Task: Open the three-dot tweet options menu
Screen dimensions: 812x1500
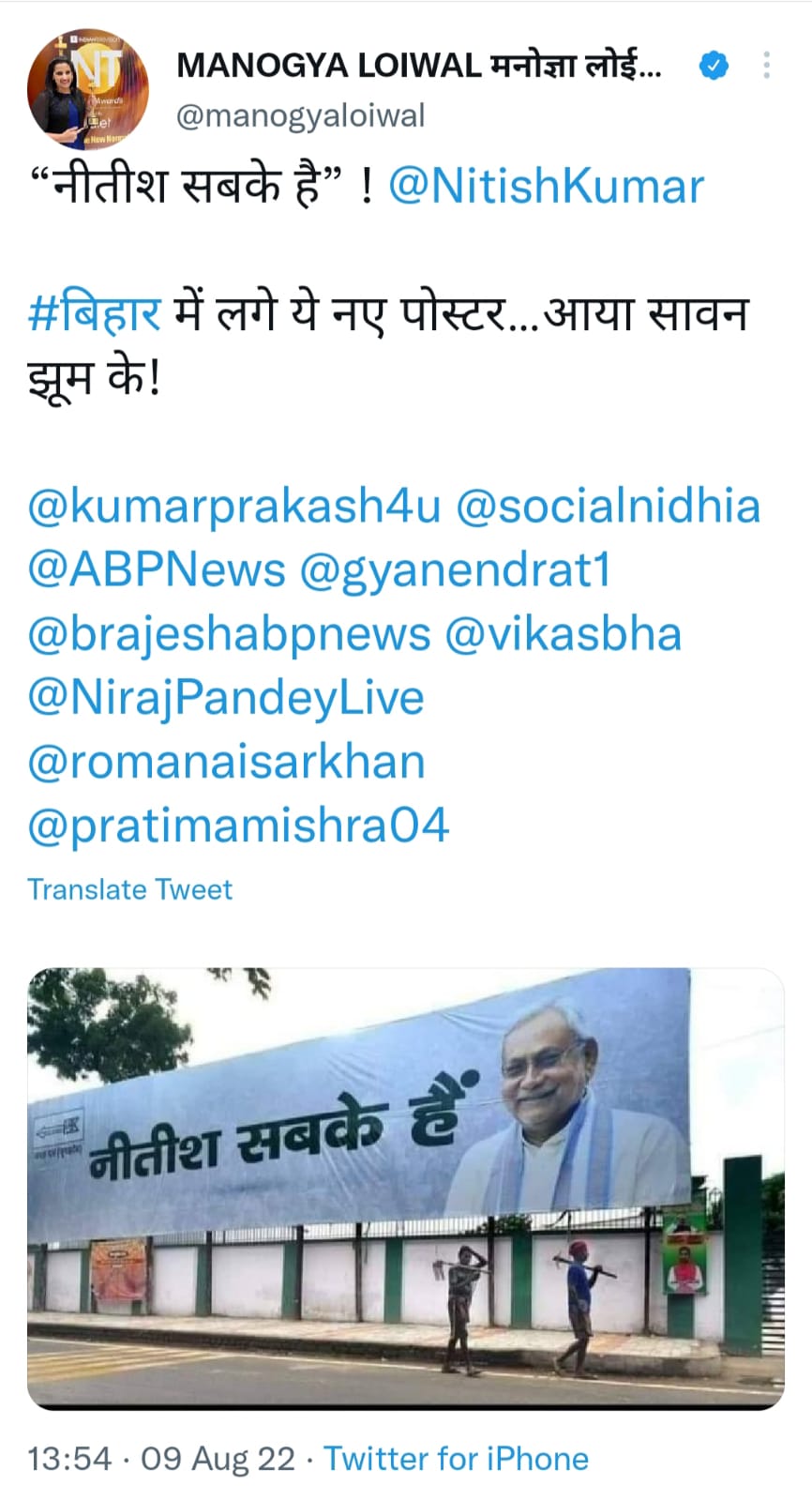Action: (767, 65)
